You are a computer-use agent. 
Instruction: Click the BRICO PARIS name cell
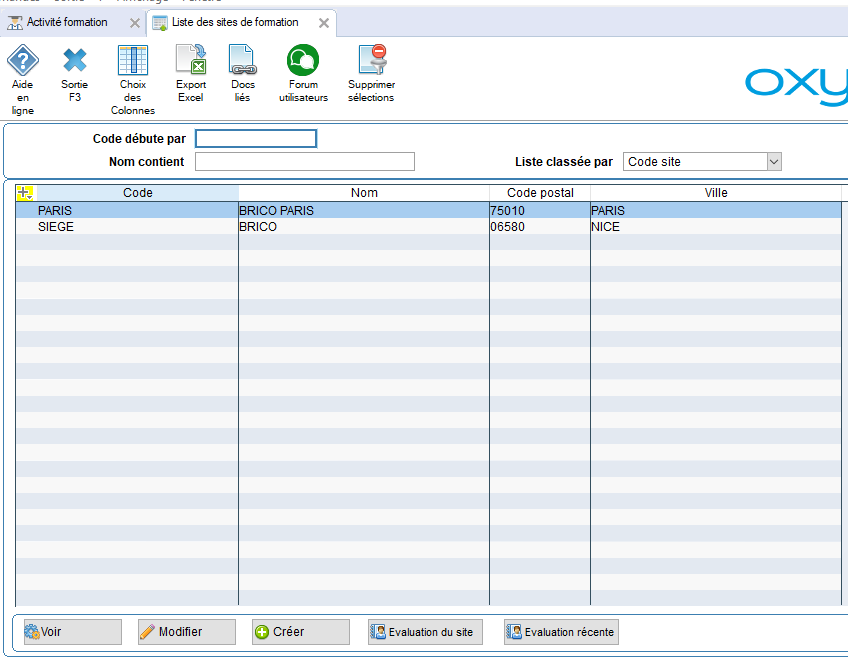[x=364, y=210]
